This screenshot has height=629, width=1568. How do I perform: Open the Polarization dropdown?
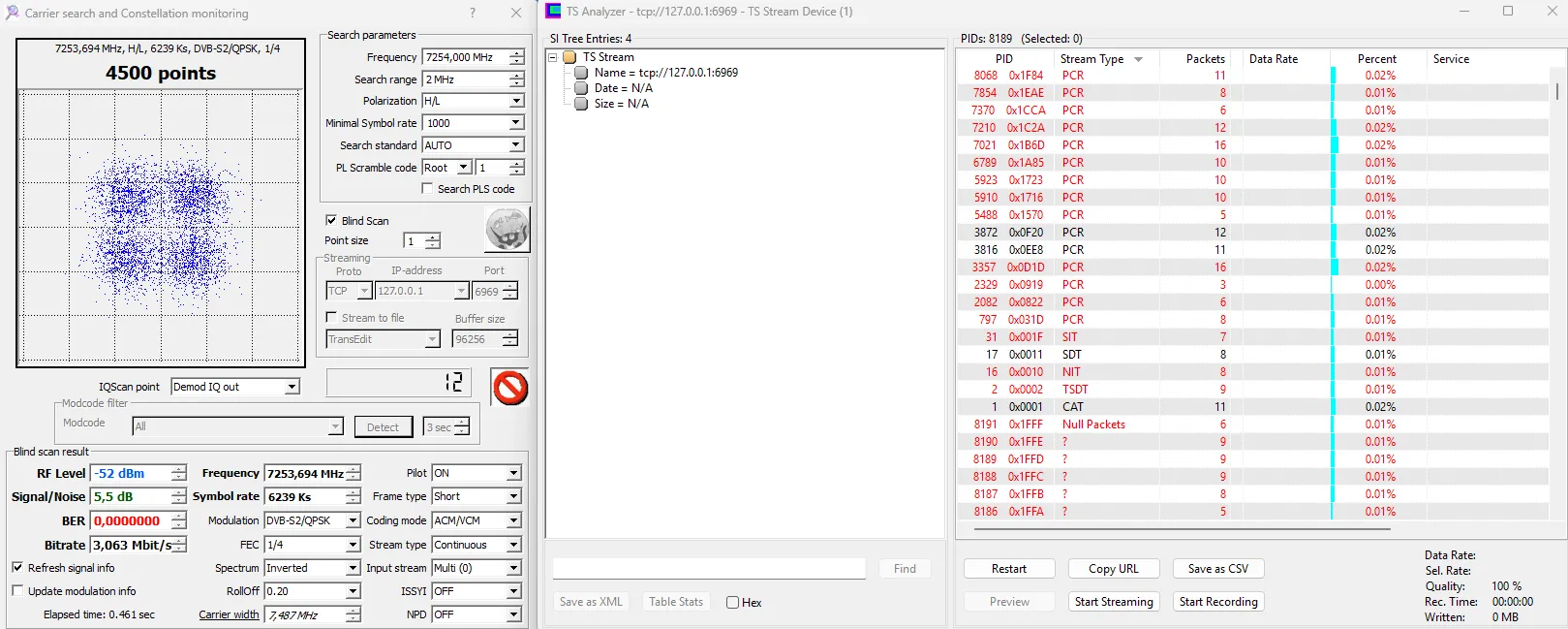515,101
